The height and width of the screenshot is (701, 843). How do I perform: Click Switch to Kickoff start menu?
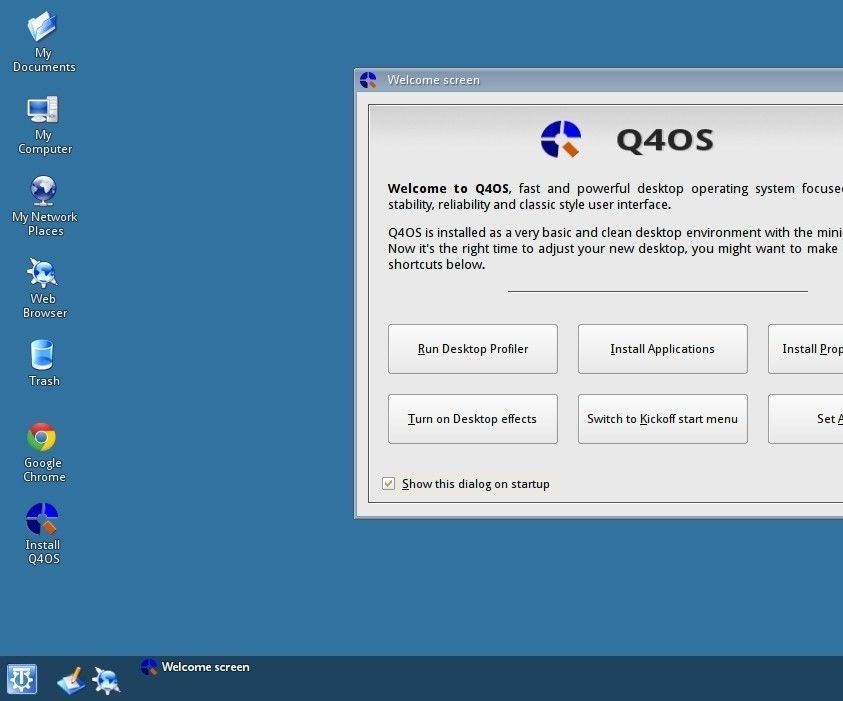point(662,419)
